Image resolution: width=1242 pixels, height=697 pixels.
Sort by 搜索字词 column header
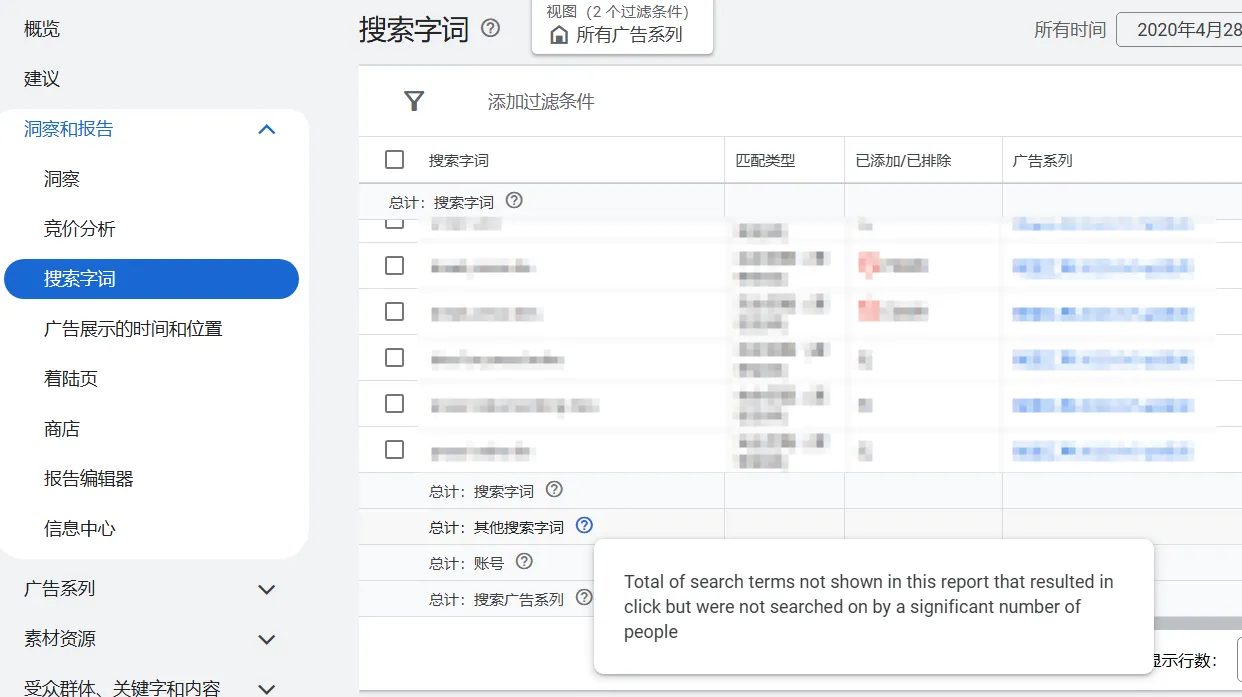tap(459, 160)
